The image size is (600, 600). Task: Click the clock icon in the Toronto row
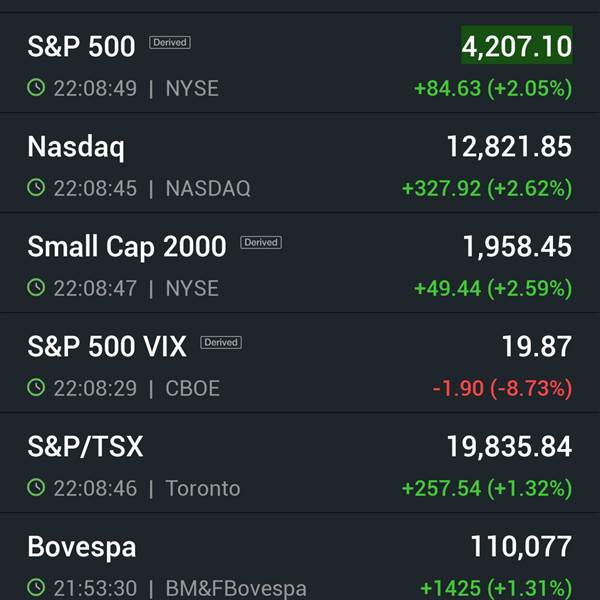click(x=36, y=488)
